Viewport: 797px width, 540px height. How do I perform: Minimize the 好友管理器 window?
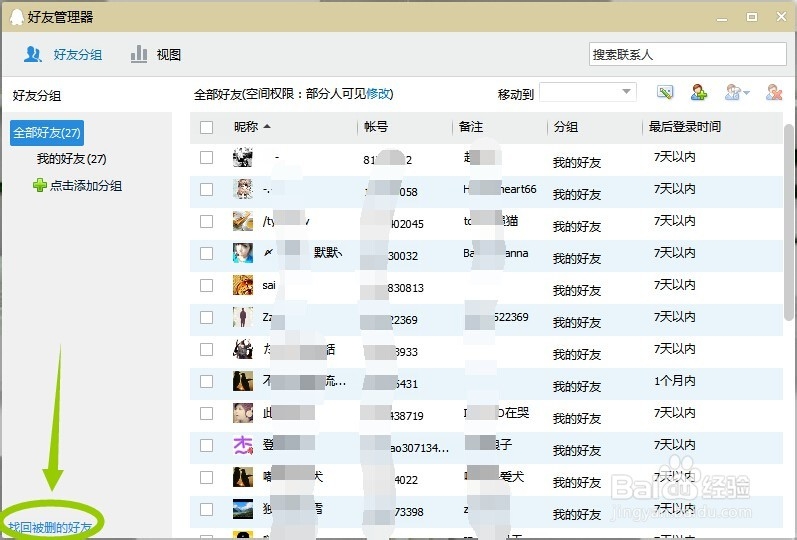click(x=722, y=17)
